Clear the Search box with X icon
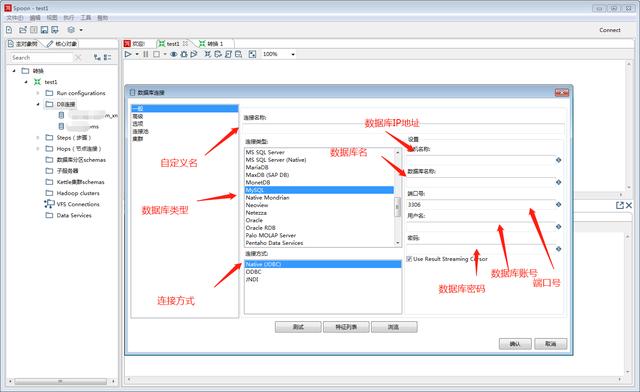Screen dimensions: 640x392 point(78,58)
